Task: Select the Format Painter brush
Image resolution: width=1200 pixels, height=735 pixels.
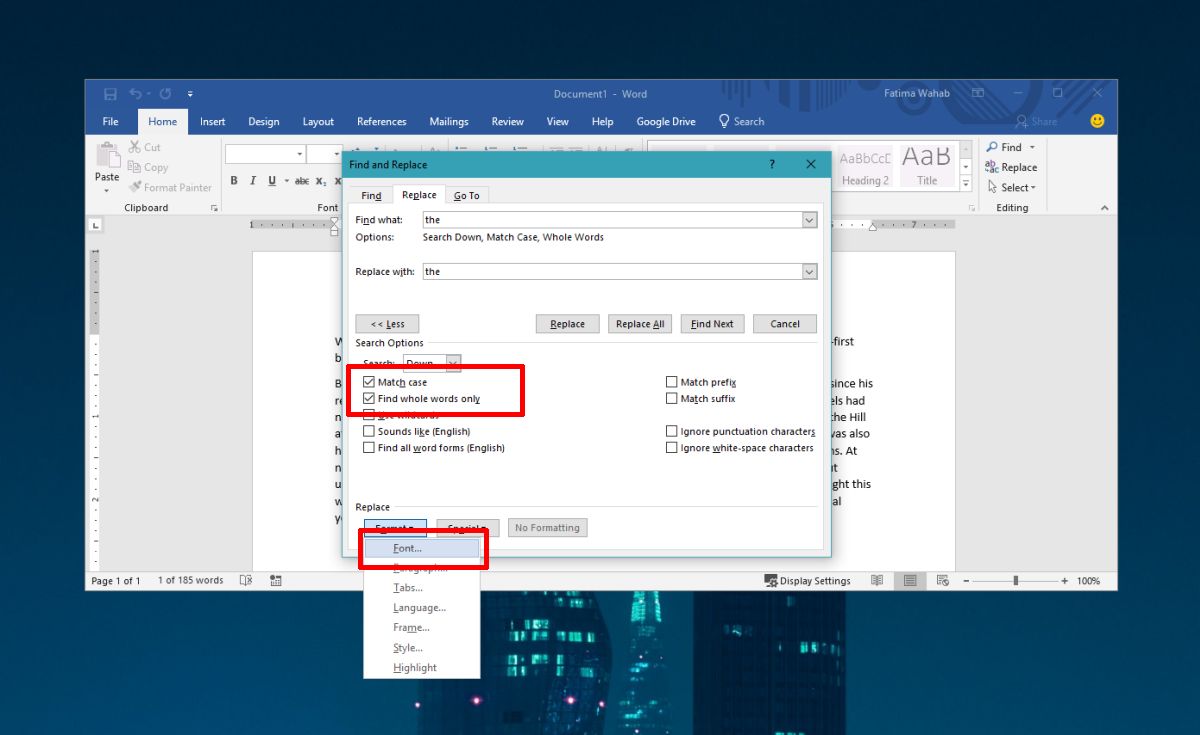Action: tap(135, 187)
